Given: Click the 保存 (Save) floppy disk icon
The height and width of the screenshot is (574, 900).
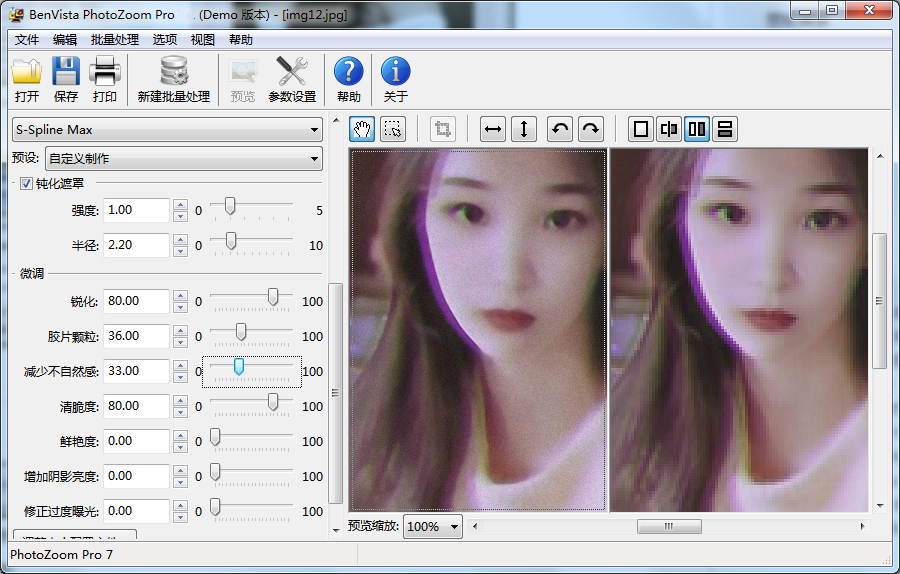Looking at the screenshot, I should [x=66, y=79].
